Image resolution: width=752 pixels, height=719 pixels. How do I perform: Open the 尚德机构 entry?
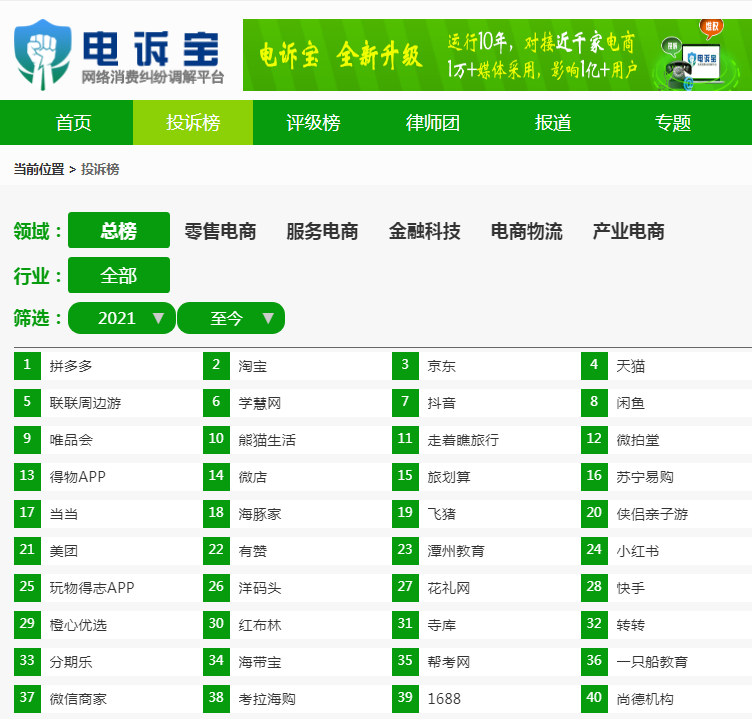(x=645, y=699)
